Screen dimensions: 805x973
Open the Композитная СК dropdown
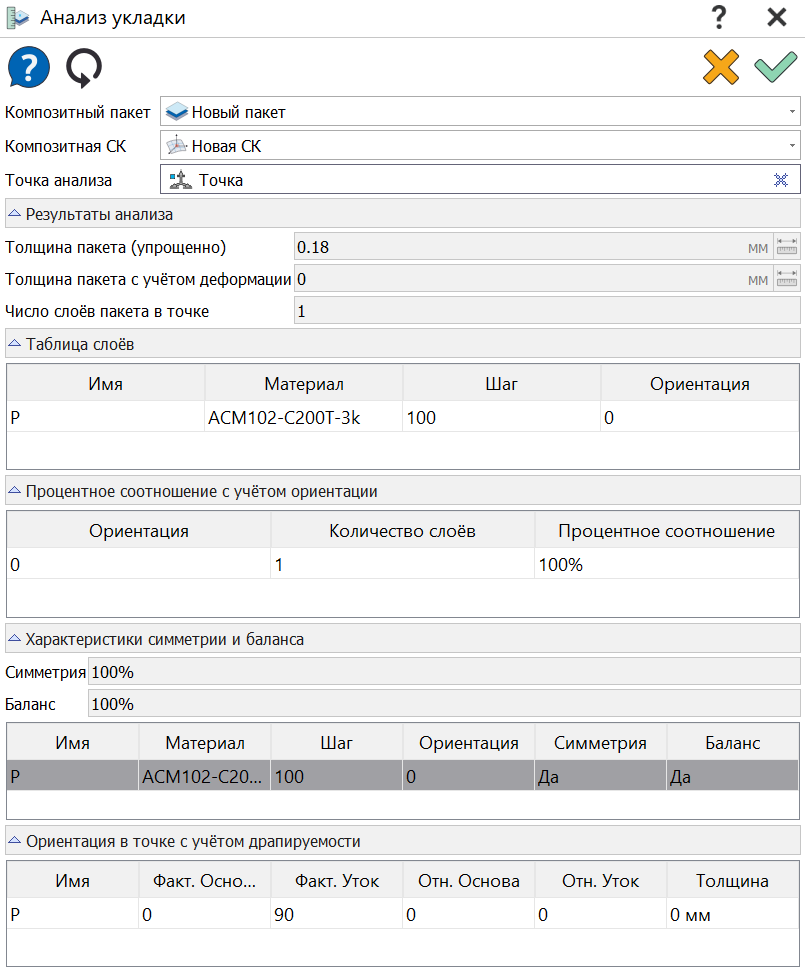(x=480, y=146)
